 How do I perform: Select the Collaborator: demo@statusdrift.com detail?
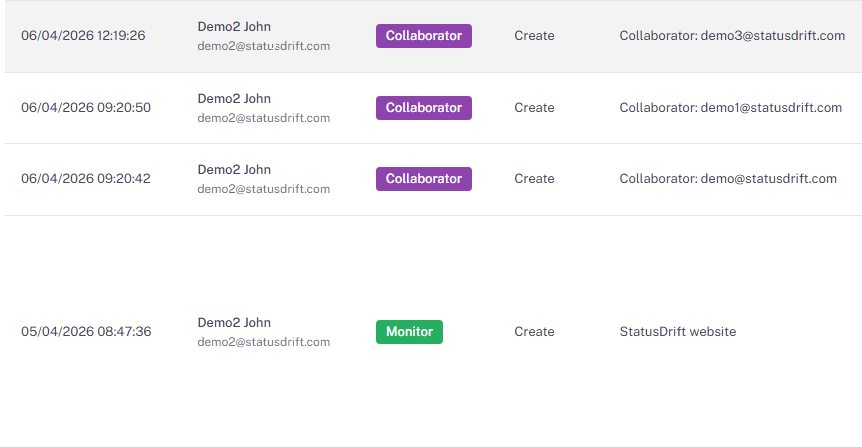click(727, 179)
